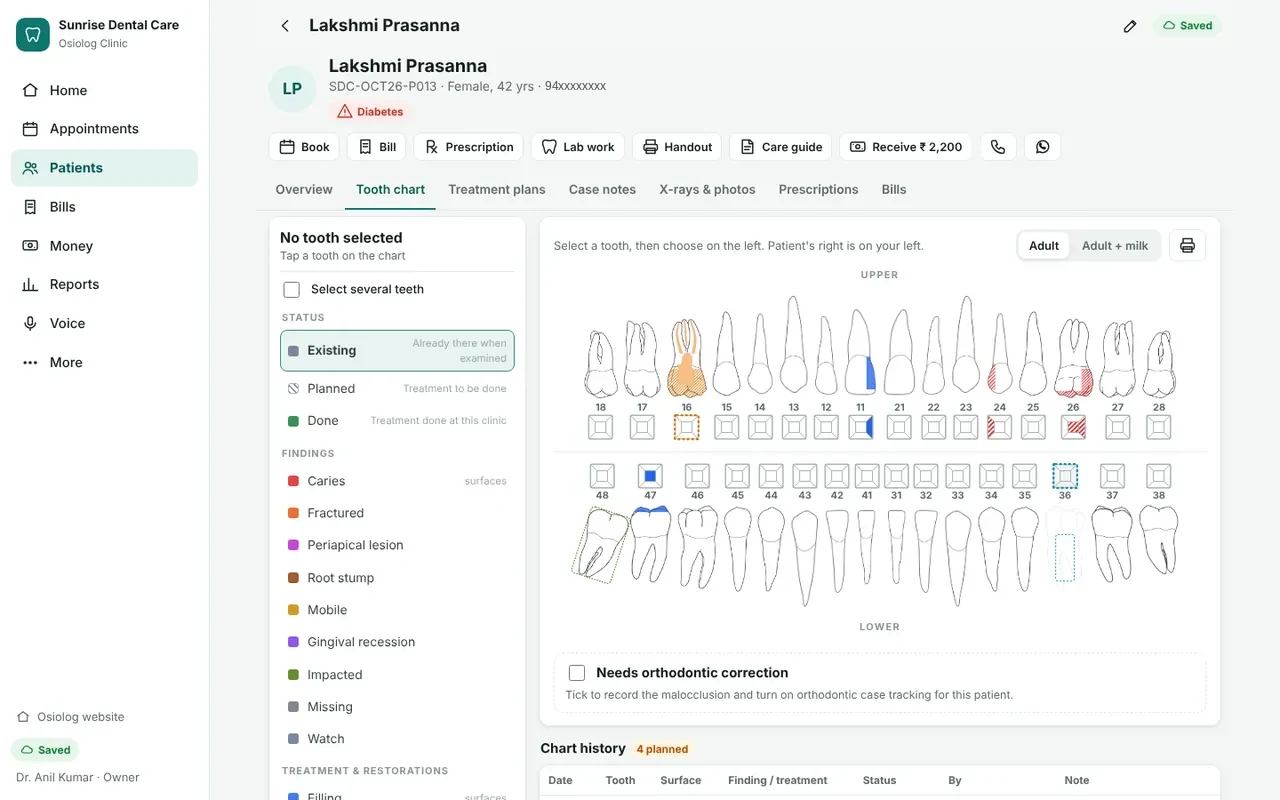Open Bills in the sidebar
The height and width of the screenshot is (800, 1280).
[104, 207]
